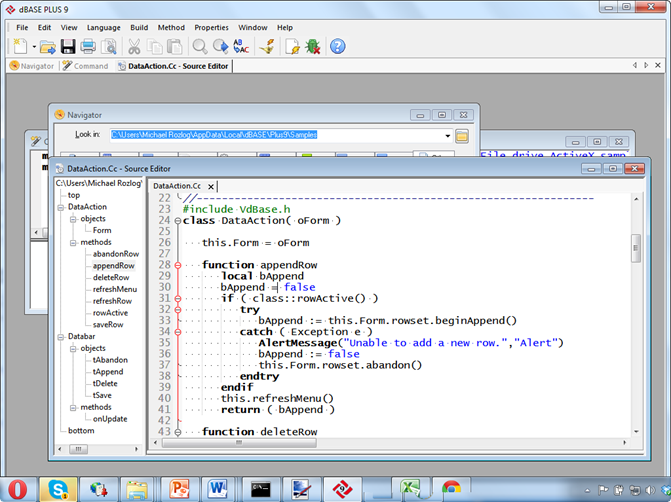Click the Print toolbar icon
The image size is (671, 502).
click(88, 46)
